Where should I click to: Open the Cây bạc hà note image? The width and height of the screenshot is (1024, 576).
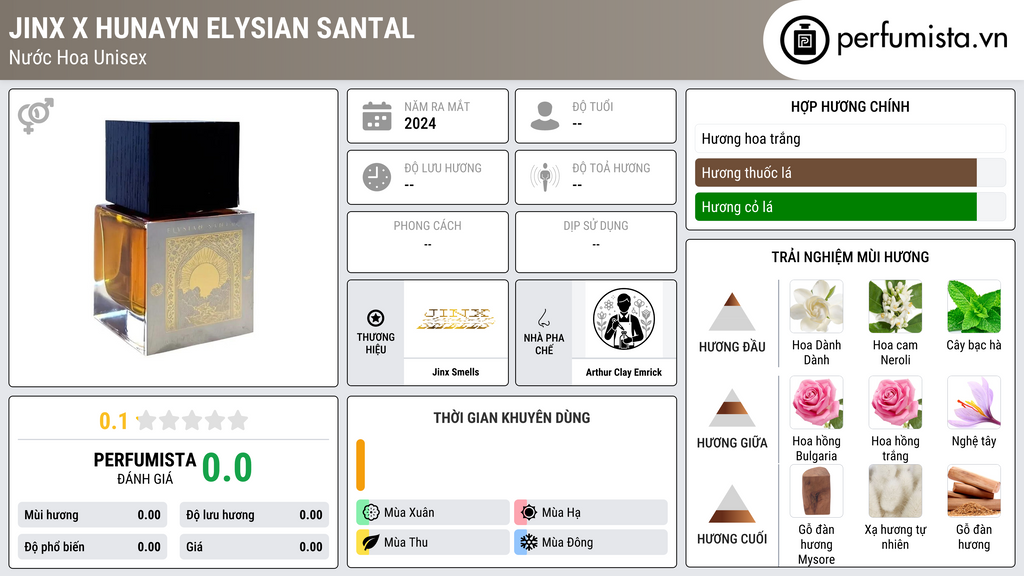[x=974, y=307]
